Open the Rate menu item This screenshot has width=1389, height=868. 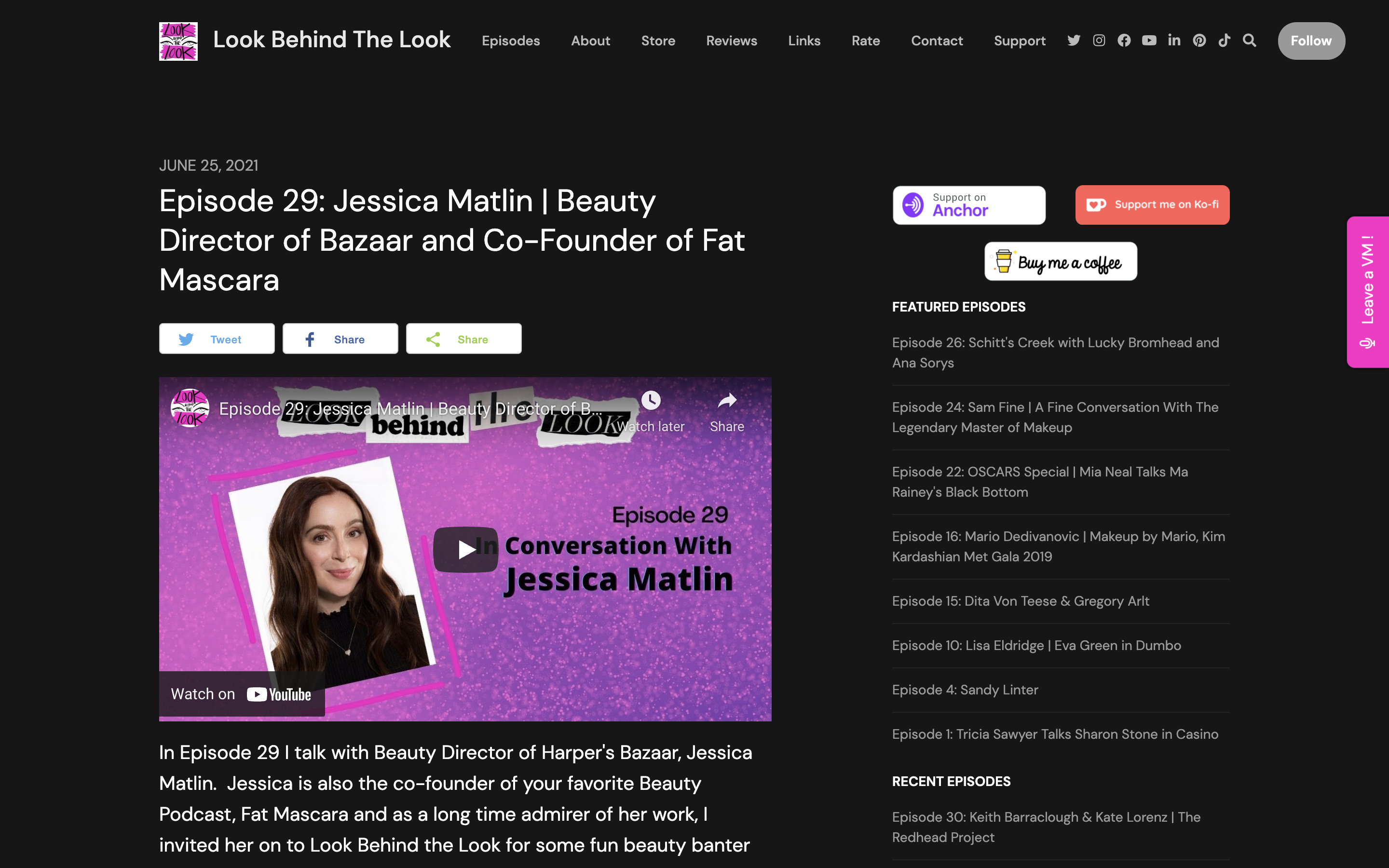pos(866,41)
